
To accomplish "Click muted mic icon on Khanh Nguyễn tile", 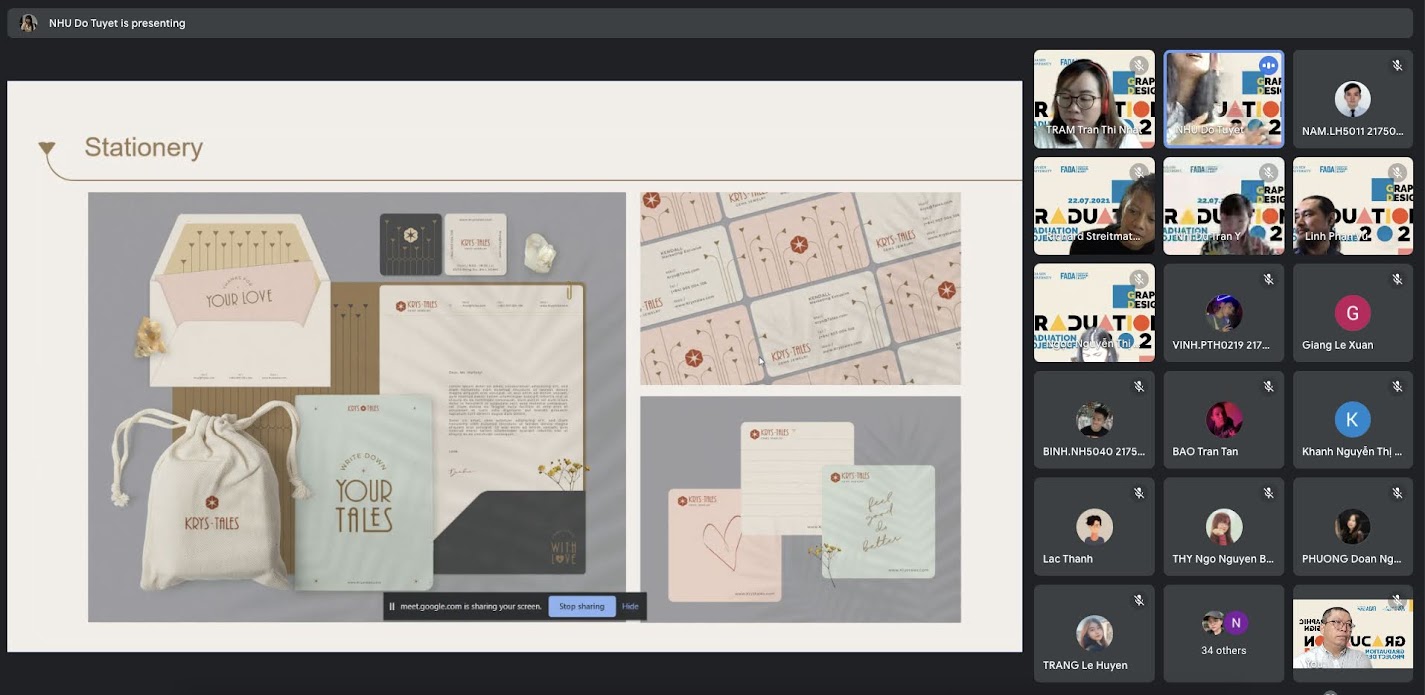I will click(1397, 386).
